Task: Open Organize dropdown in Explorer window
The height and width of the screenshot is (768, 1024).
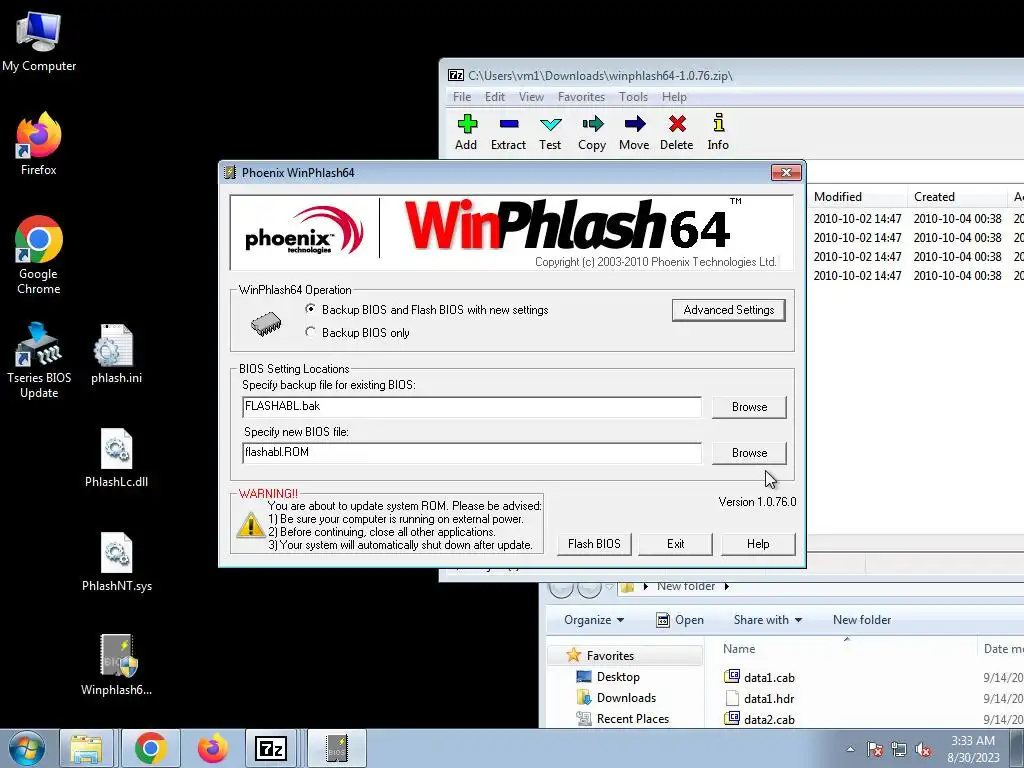Action: click(x=594, y=620)
